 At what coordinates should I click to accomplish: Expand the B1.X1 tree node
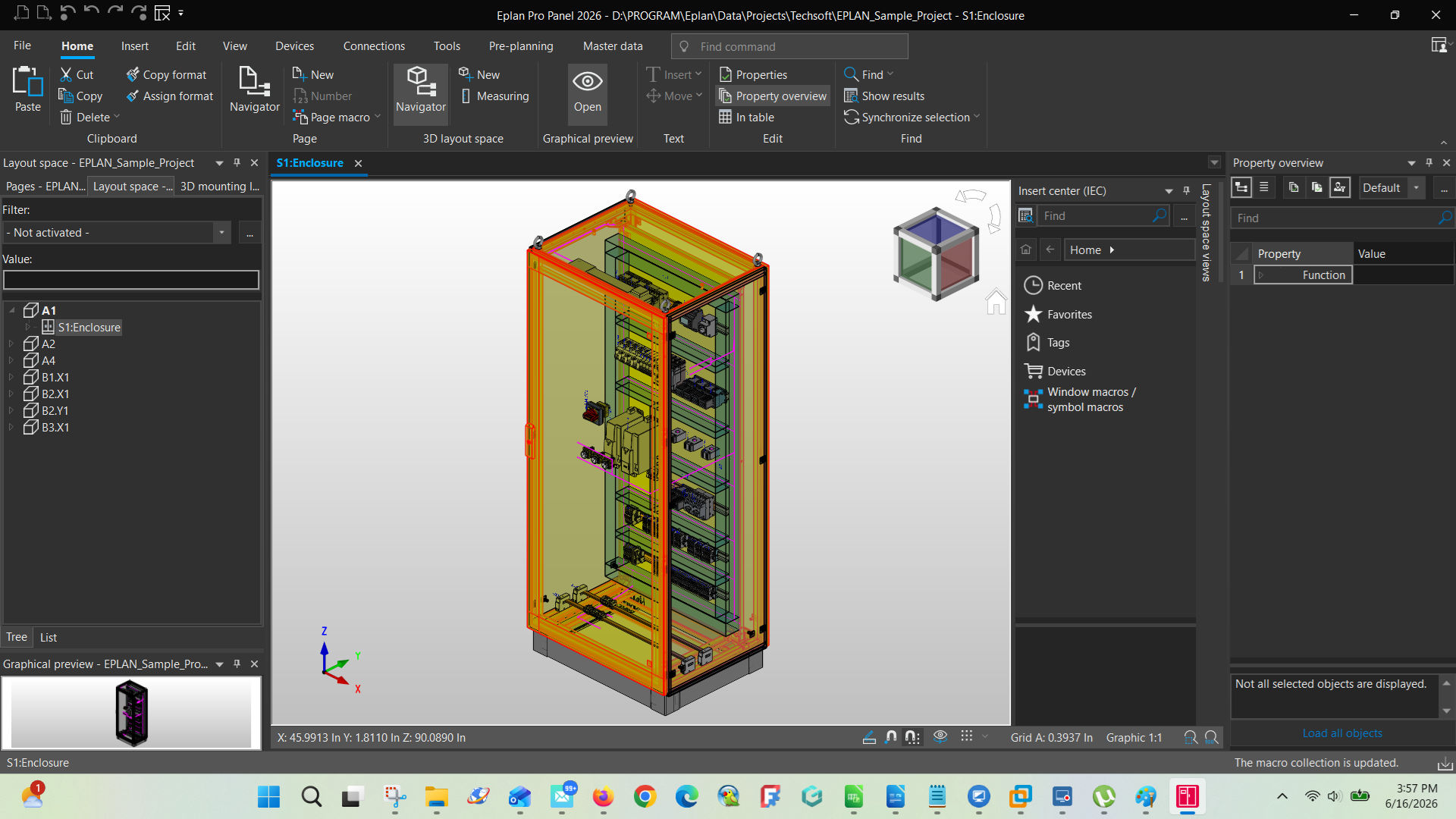[11, 377]
